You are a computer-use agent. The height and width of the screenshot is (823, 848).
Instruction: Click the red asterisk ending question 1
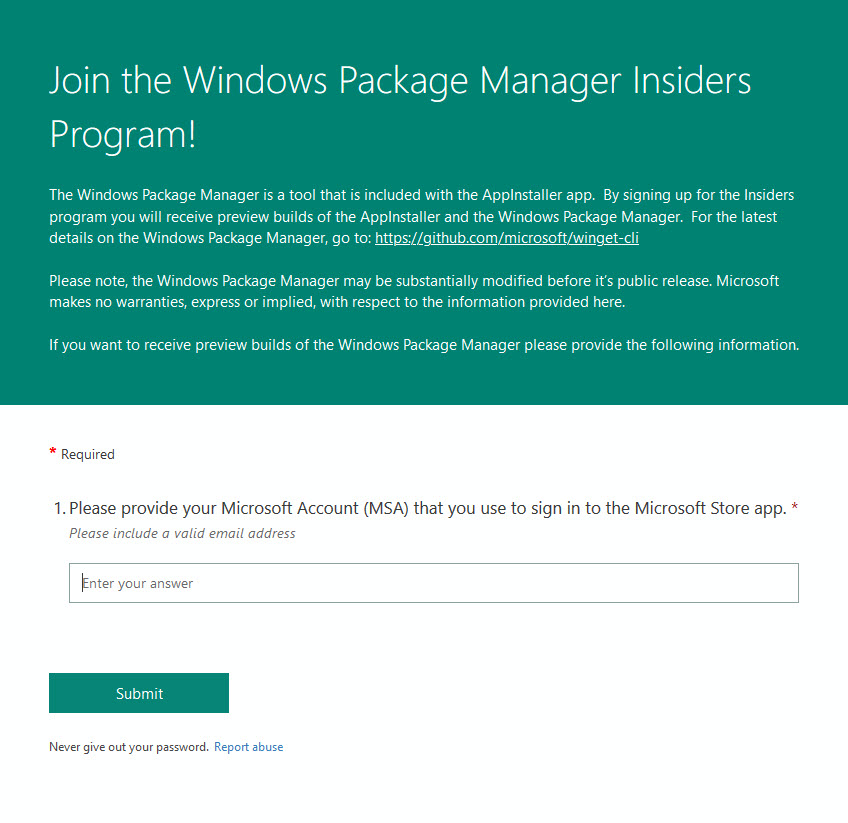click(795, 508)
